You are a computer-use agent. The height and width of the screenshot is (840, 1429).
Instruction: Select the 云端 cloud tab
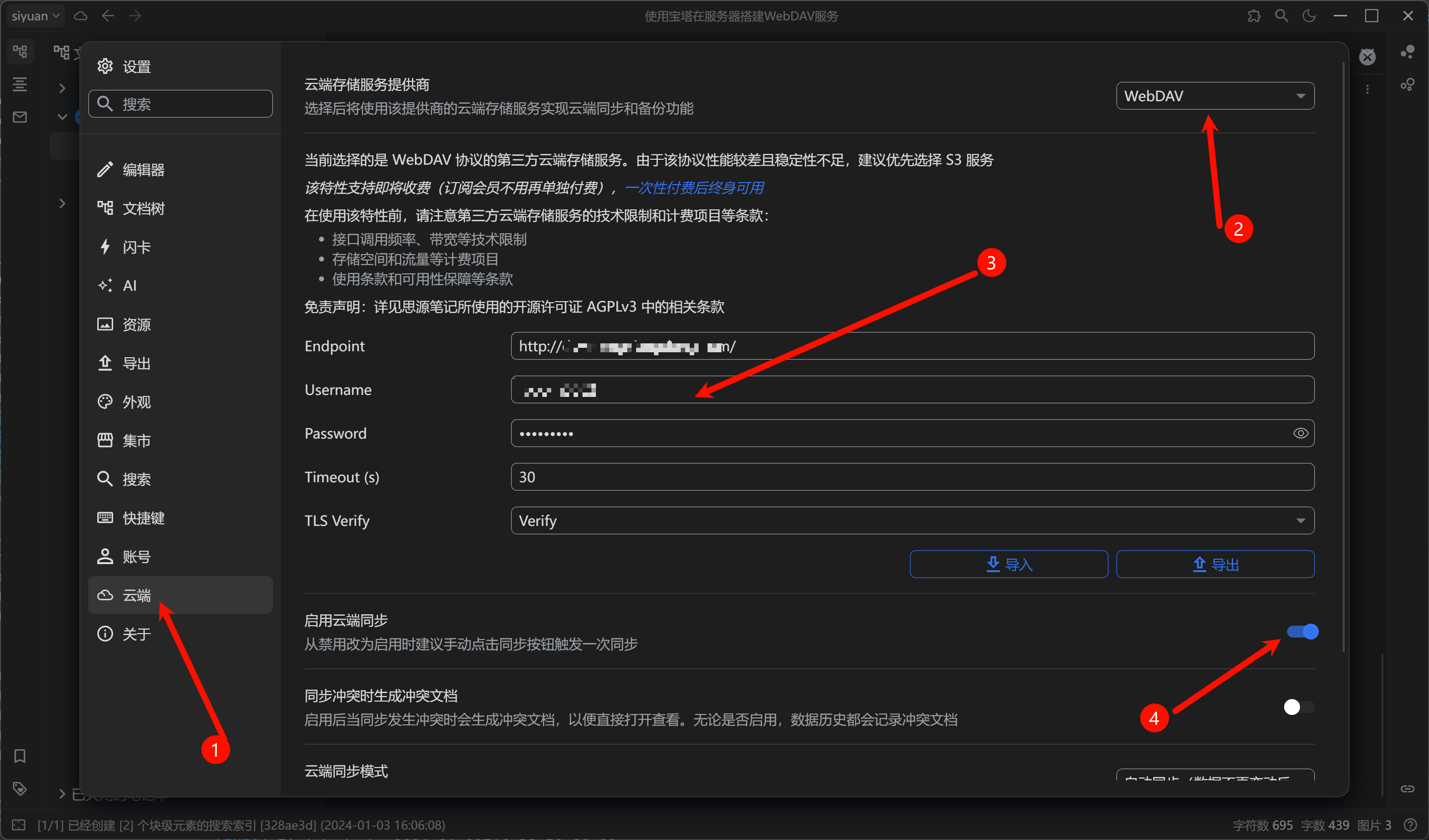point(180,595)
